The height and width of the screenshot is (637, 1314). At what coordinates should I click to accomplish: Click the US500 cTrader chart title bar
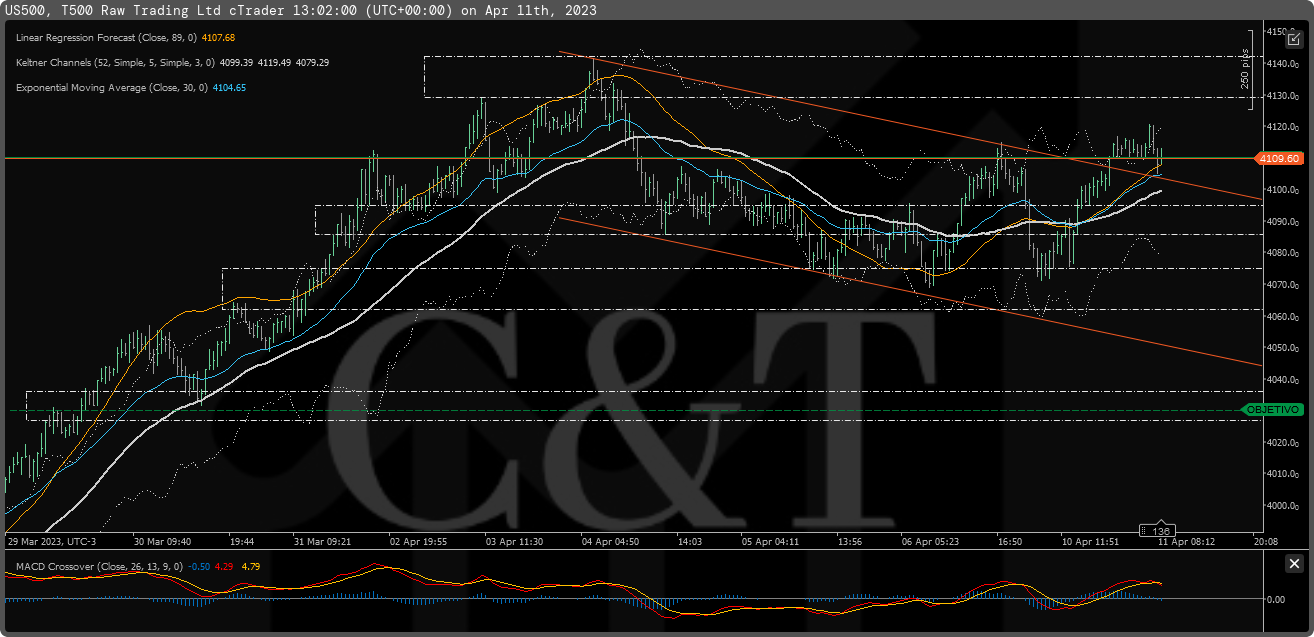[x=300, y=10]
